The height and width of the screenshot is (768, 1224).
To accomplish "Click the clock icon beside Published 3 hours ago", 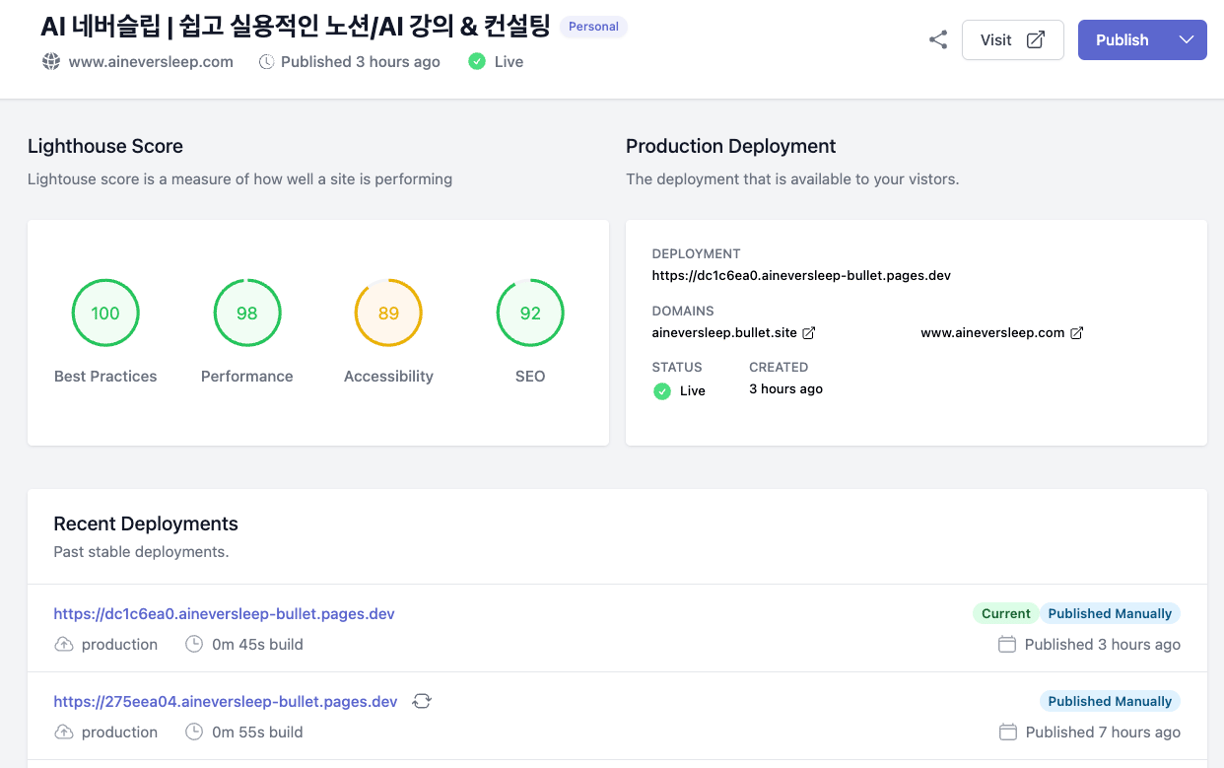I will [x=266, y=62].
